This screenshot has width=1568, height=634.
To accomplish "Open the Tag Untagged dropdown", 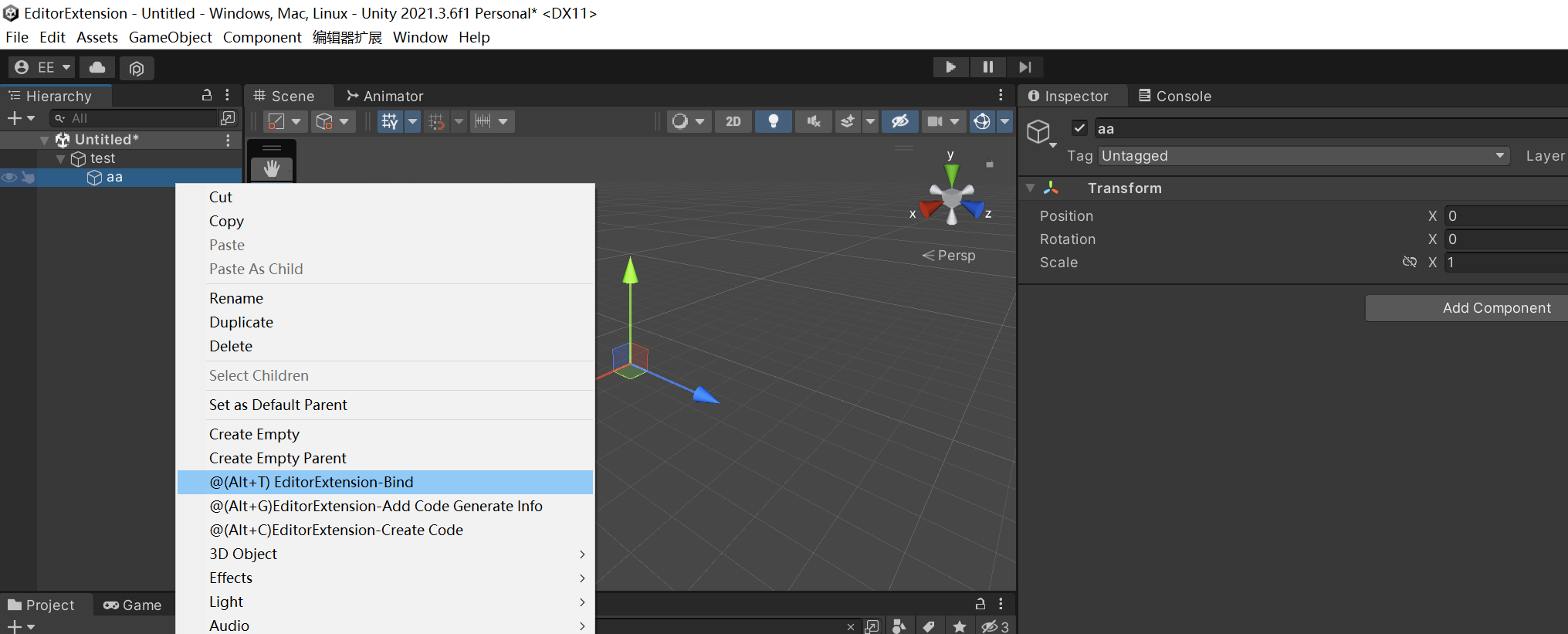I will point(1304,156).
